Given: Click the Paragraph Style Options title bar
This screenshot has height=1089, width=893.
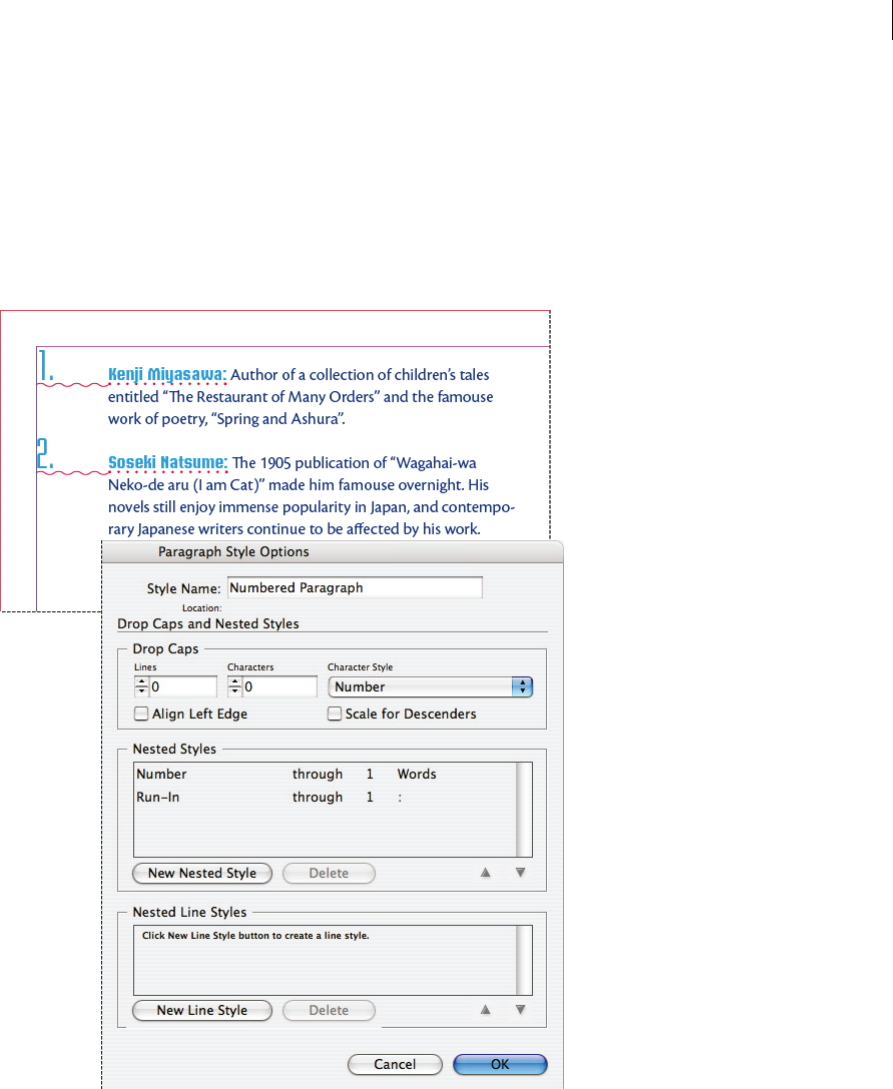Looking at the screenshot, I should pyautogui.click(x=333, y=551).
